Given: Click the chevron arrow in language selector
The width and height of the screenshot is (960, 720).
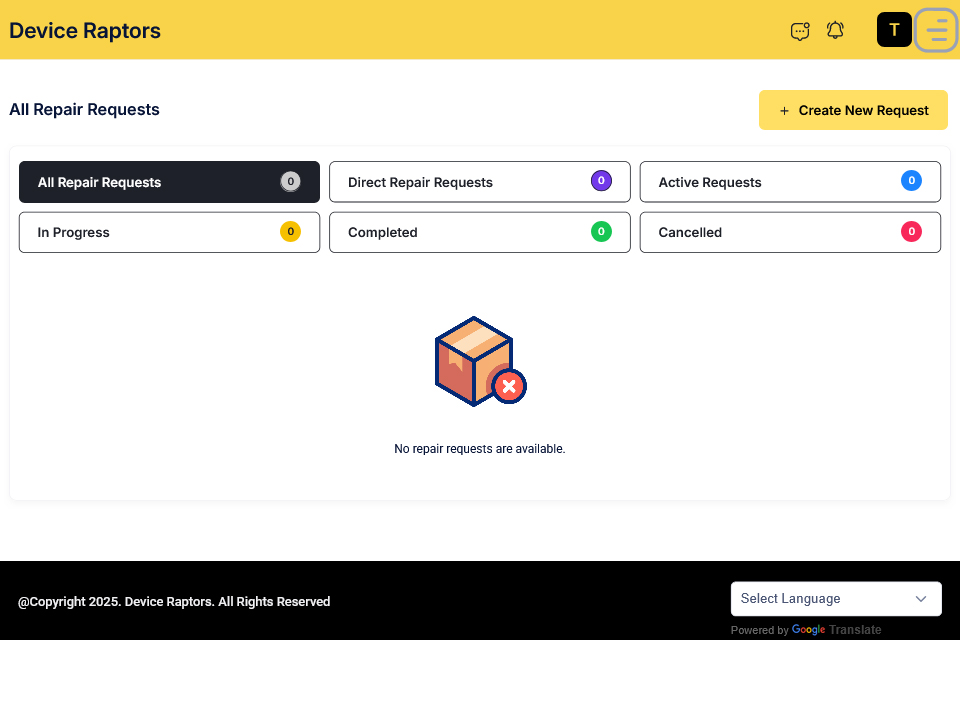Looking at the screenshot, I should (921, 599).
